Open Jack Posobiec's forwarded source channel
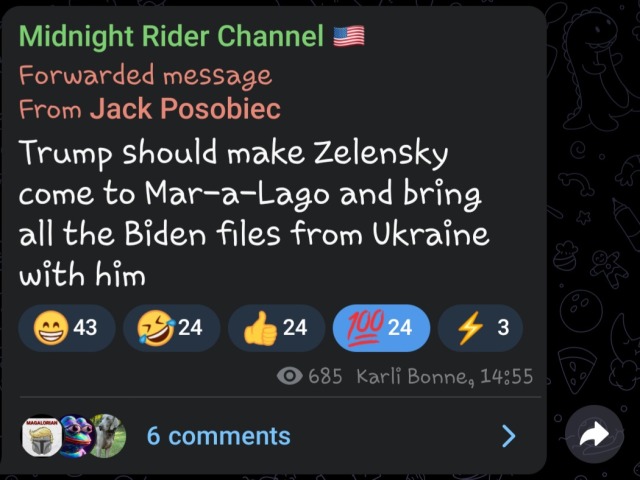This screenshot has width=640, height=480. (x=185, y=109)
